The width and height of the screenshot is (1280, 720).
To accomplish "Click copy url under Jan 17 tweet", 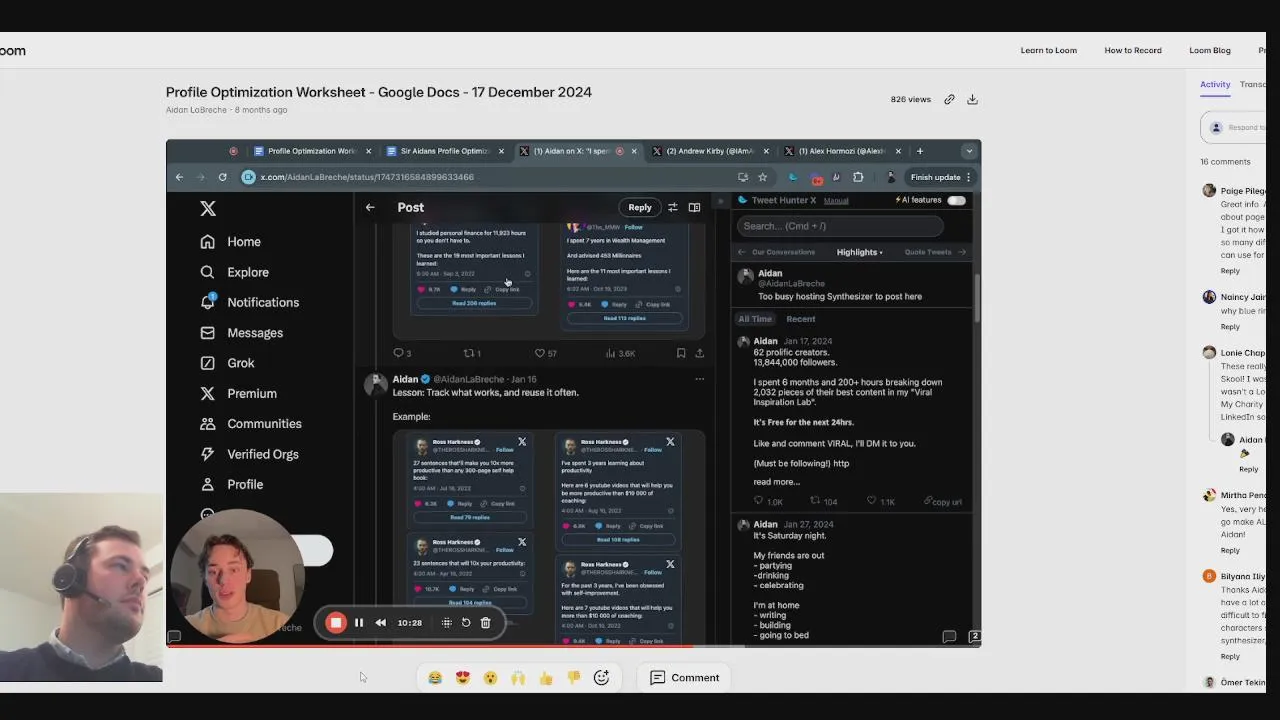I will click(944, 502).
